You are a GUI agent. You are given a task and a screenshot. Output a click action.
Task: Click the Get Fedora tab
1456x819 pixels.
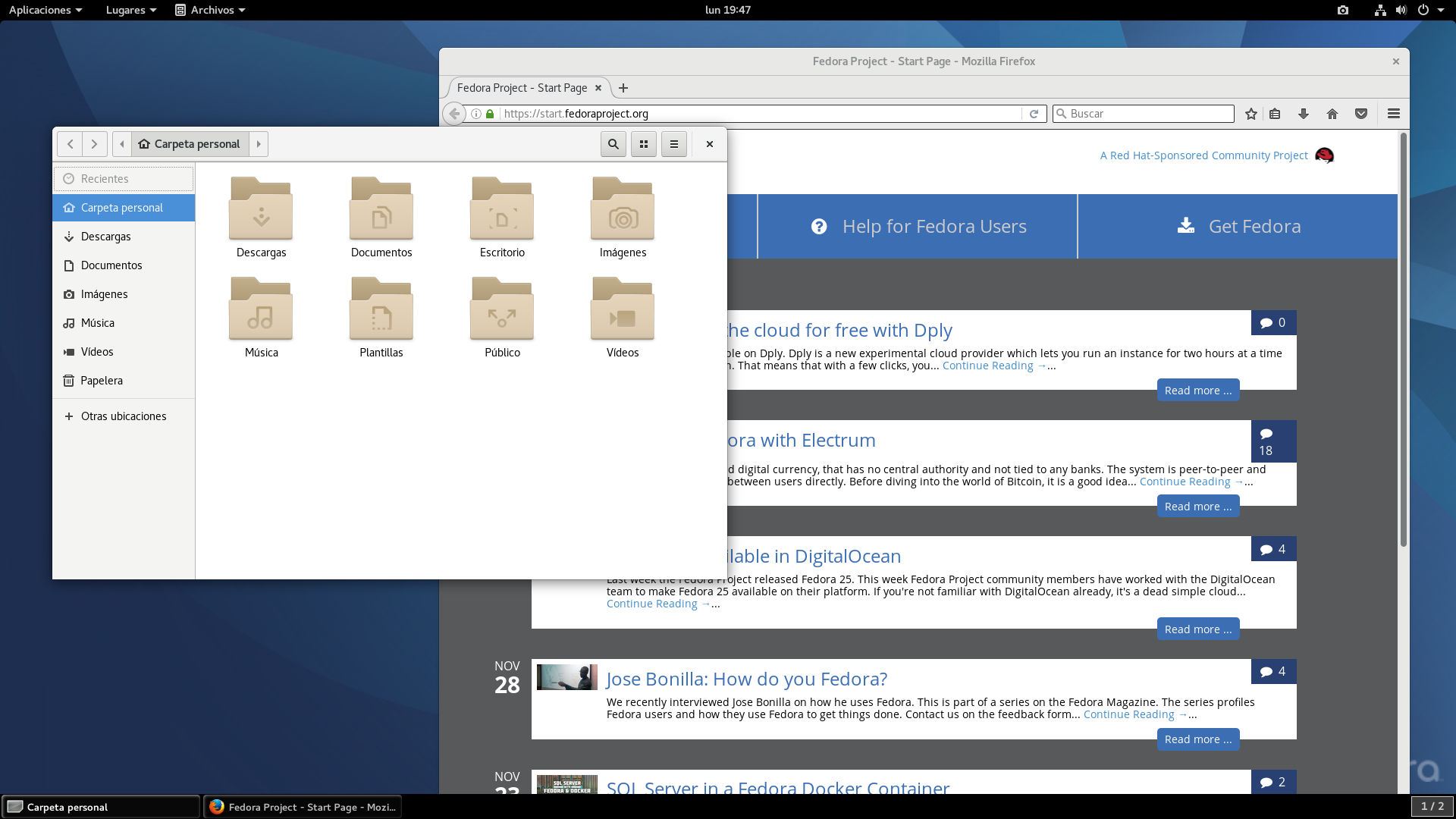[x=1238, y=226]
